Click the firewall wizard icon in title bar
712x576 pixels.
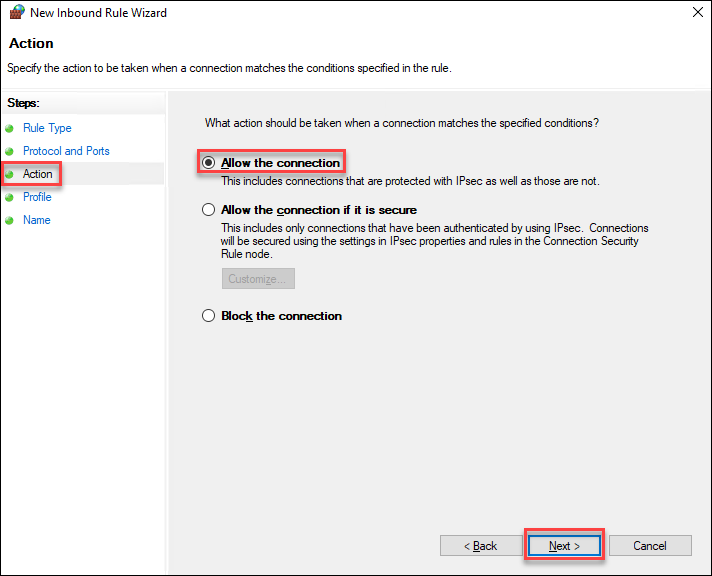tap(16, 13)
